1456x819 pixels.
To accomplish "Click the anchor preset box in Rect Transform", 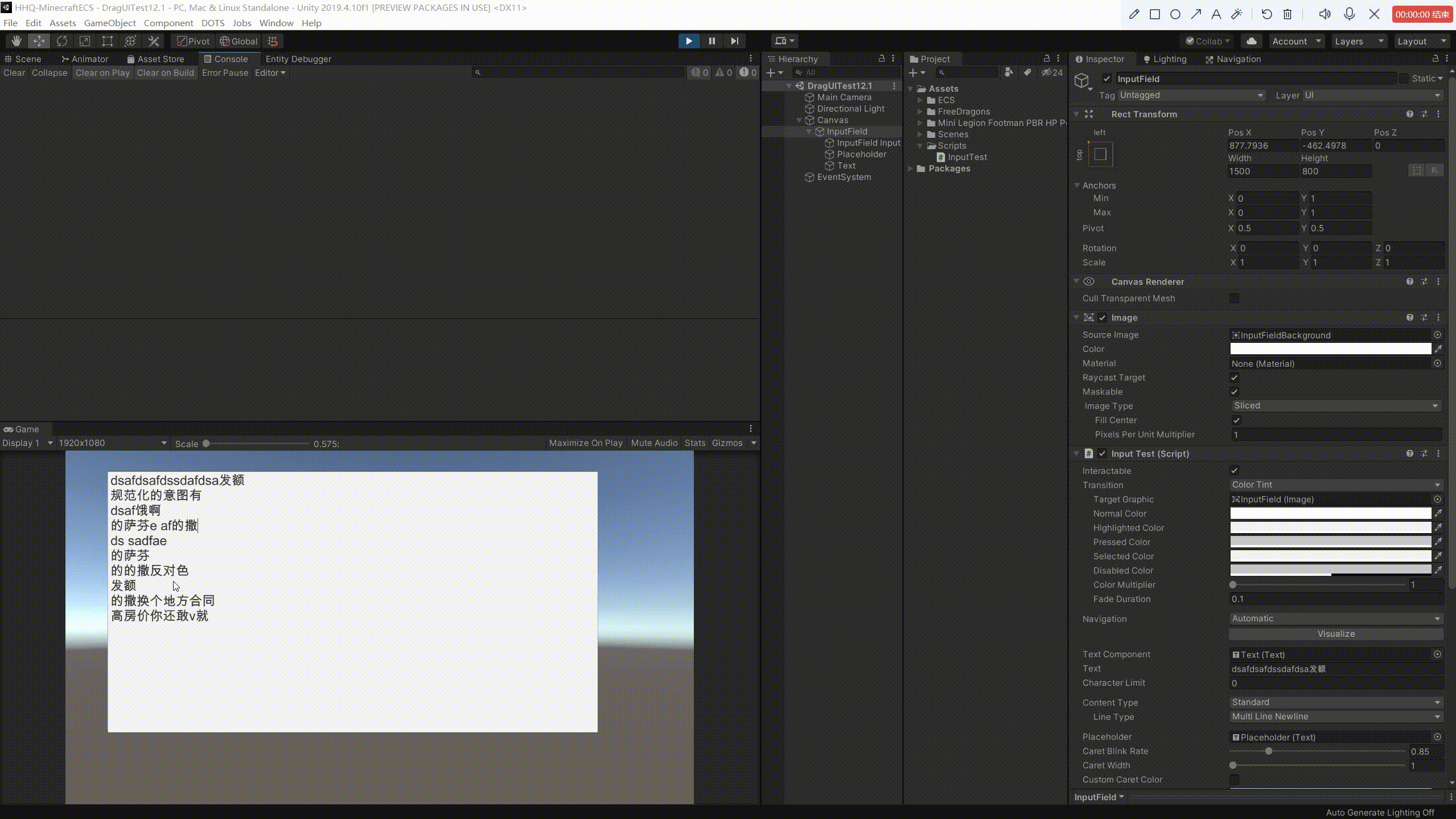I will pyautogui.click(x=1100, y=154).
